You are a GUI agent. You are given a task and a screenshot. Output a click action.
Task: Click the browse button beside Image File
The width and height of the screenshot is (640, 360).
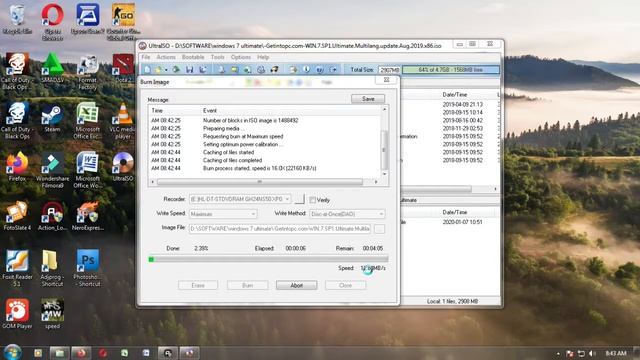pyautogui.click(x=379, y=229)
